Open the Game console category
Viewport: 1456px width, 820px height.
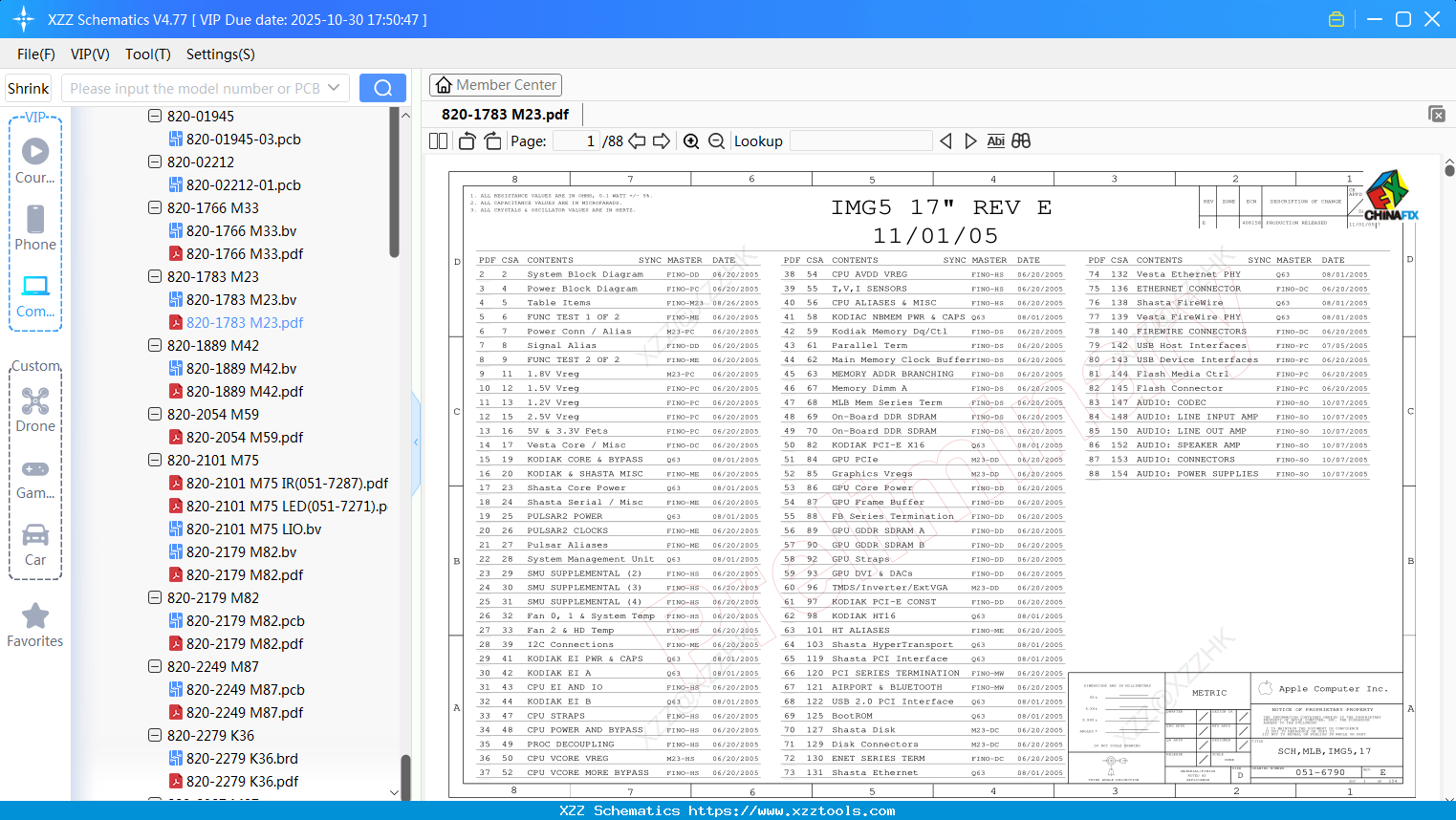click(x=35, y=478)
